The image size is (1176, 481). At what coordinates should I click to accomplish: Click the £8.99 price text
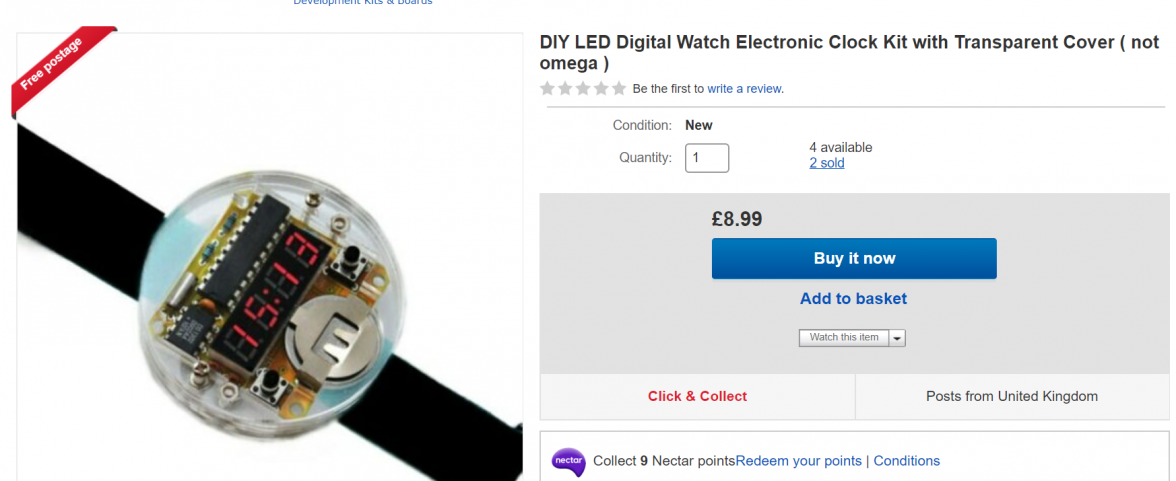click(x=737, y=218)
